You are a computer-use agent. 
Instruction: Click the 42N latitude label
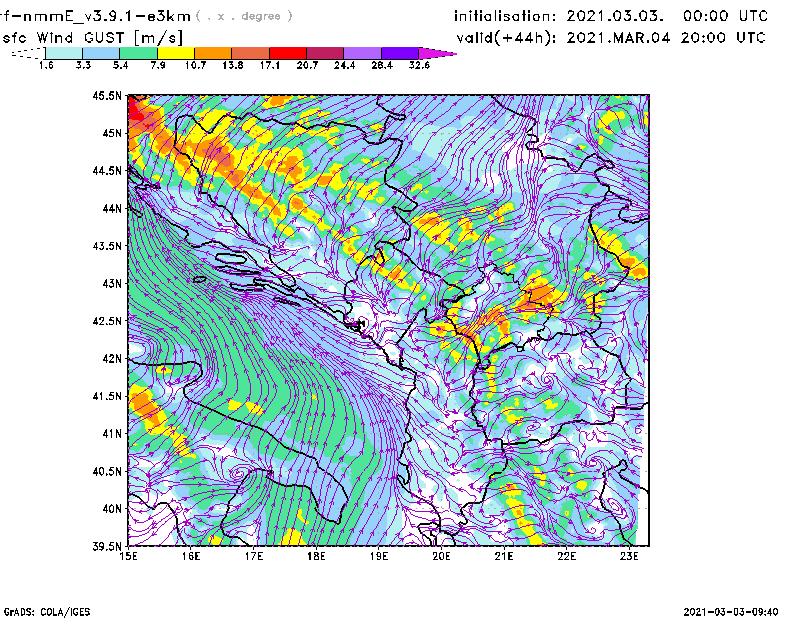[112, 359]
